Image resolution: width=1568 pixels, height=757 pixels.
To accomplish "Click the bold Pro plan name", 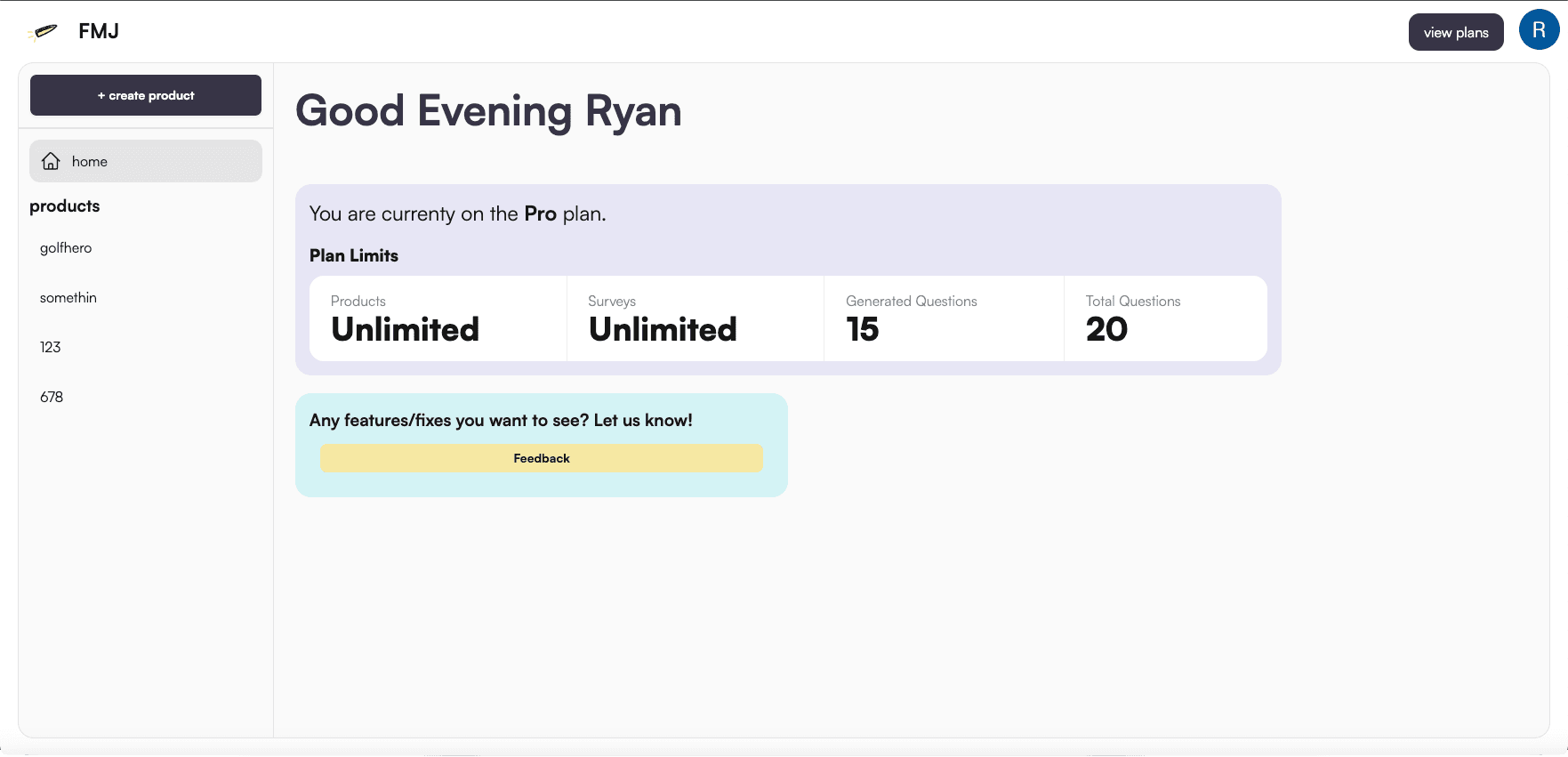I will tap(540, 214).
